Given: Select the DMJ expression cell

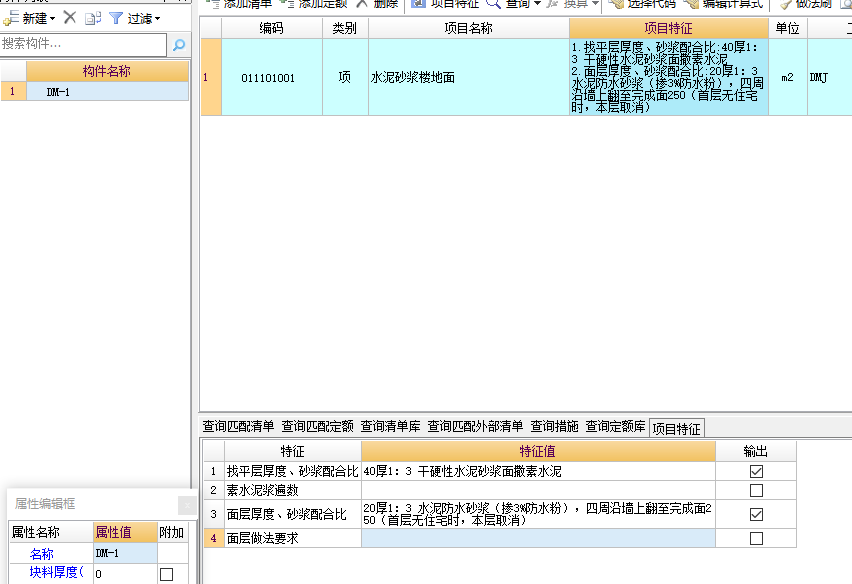Looking at the screenshot, I should point(830,78).
